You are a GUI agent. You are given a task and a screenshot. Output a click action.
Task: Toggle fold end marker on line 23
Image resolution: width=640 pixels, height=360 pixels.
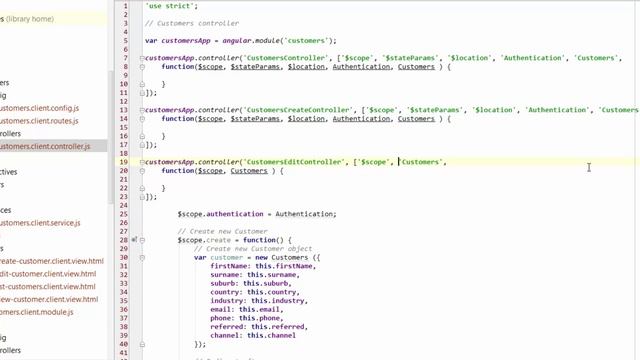(142, 197)
